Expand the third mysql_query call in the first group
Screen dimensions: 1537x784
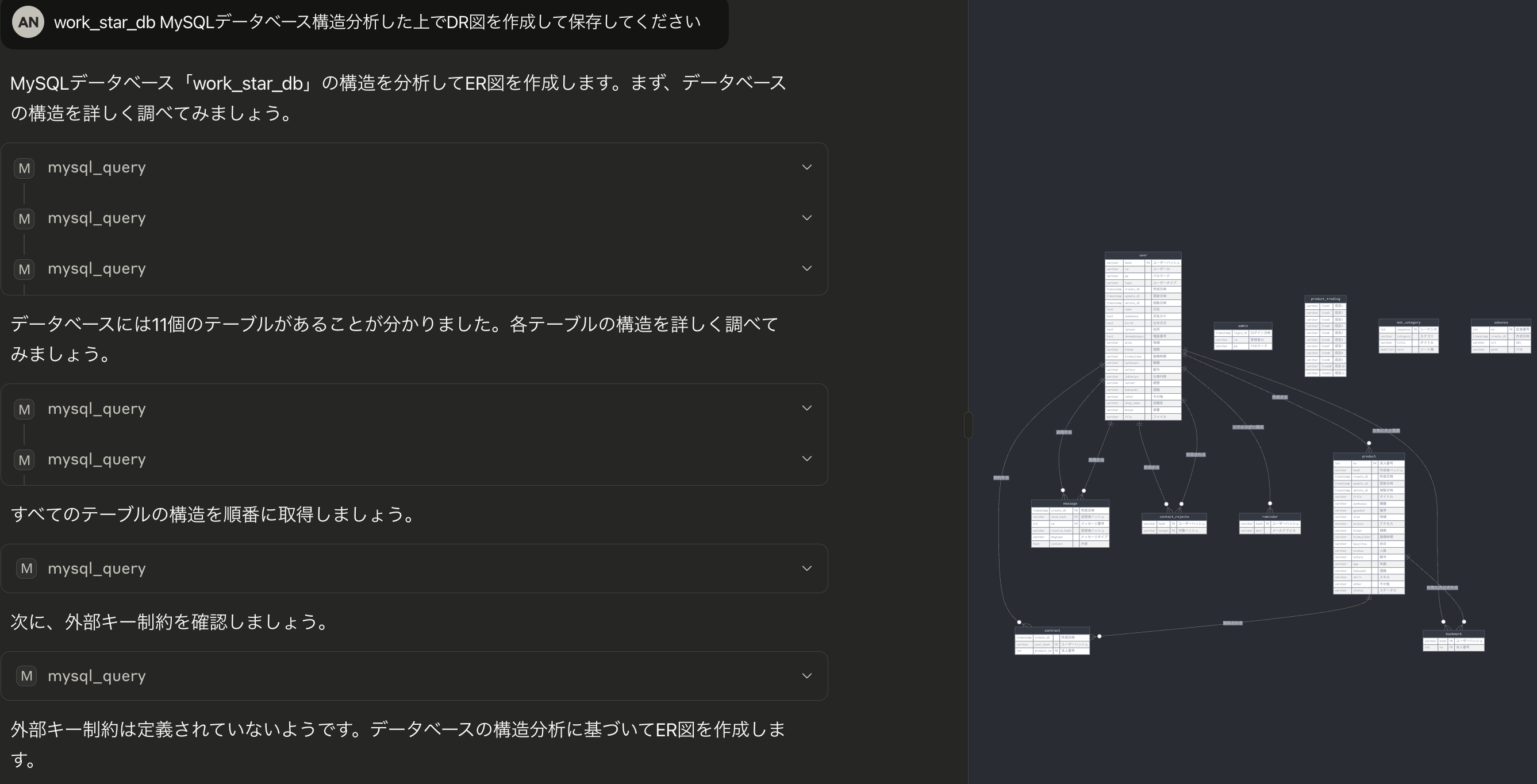(806, 268)
